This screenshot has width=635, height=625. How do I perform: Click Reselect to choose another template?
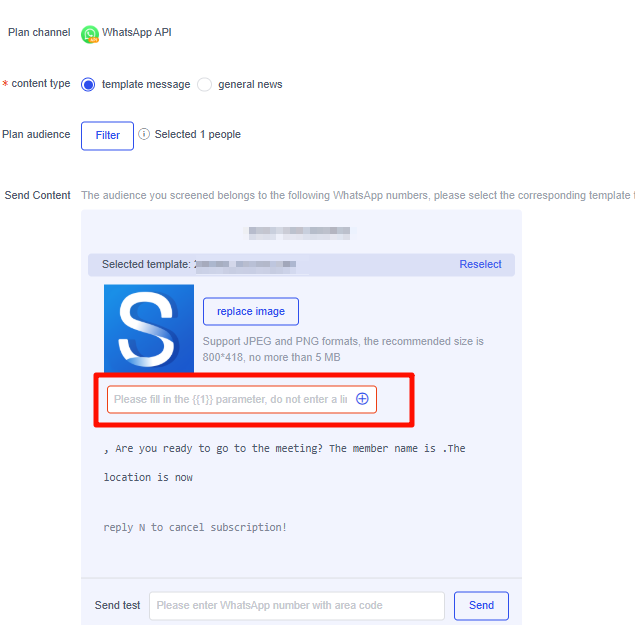480,265
